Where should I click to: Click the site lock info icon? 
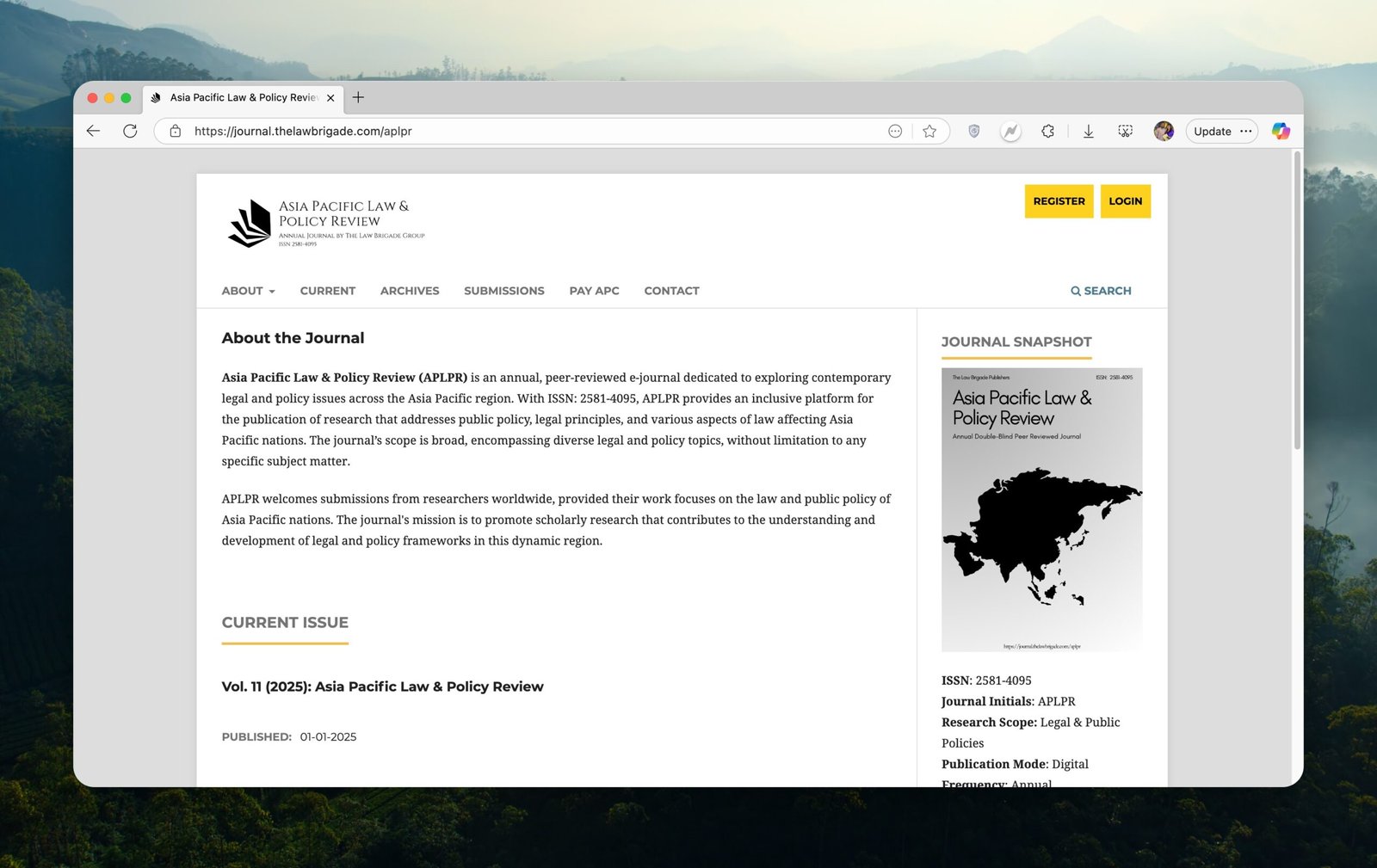(x=176, y=131)
